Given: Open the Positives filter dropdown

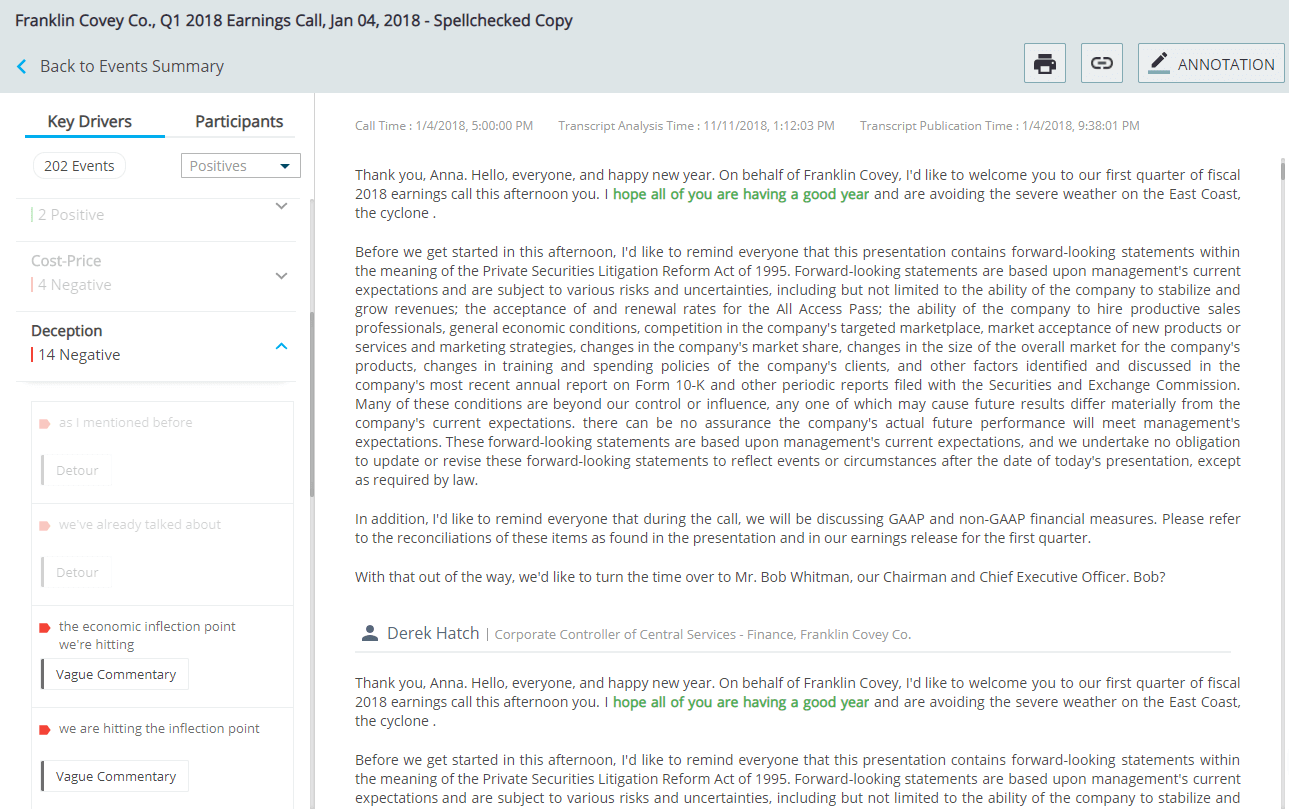Looking at the screenshot, I should [241, 166].
